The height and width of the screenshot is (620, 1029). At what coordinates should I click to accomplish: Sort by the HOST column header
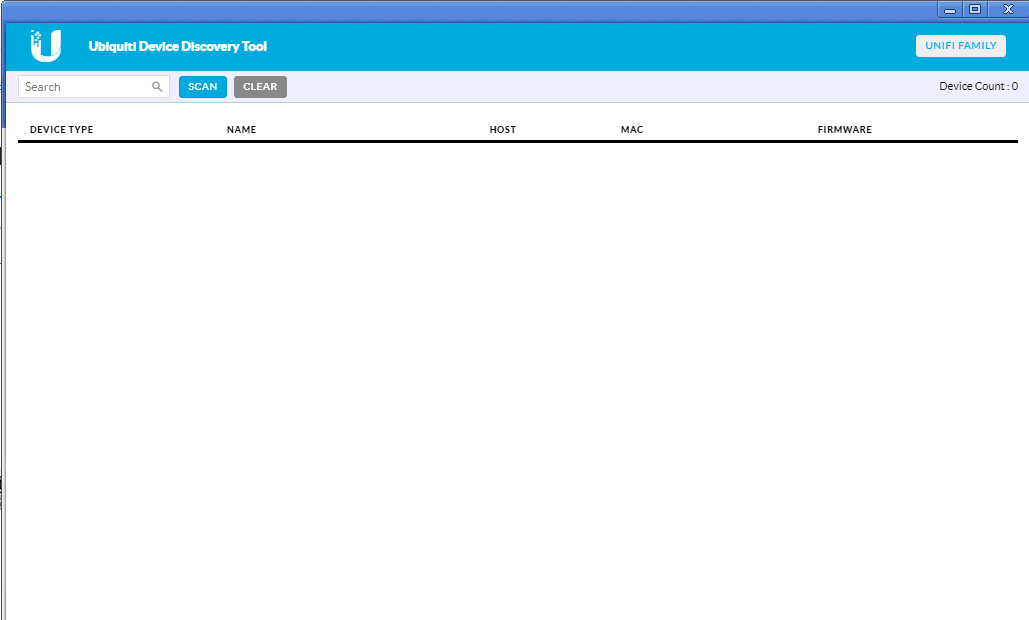pos(502,130)
